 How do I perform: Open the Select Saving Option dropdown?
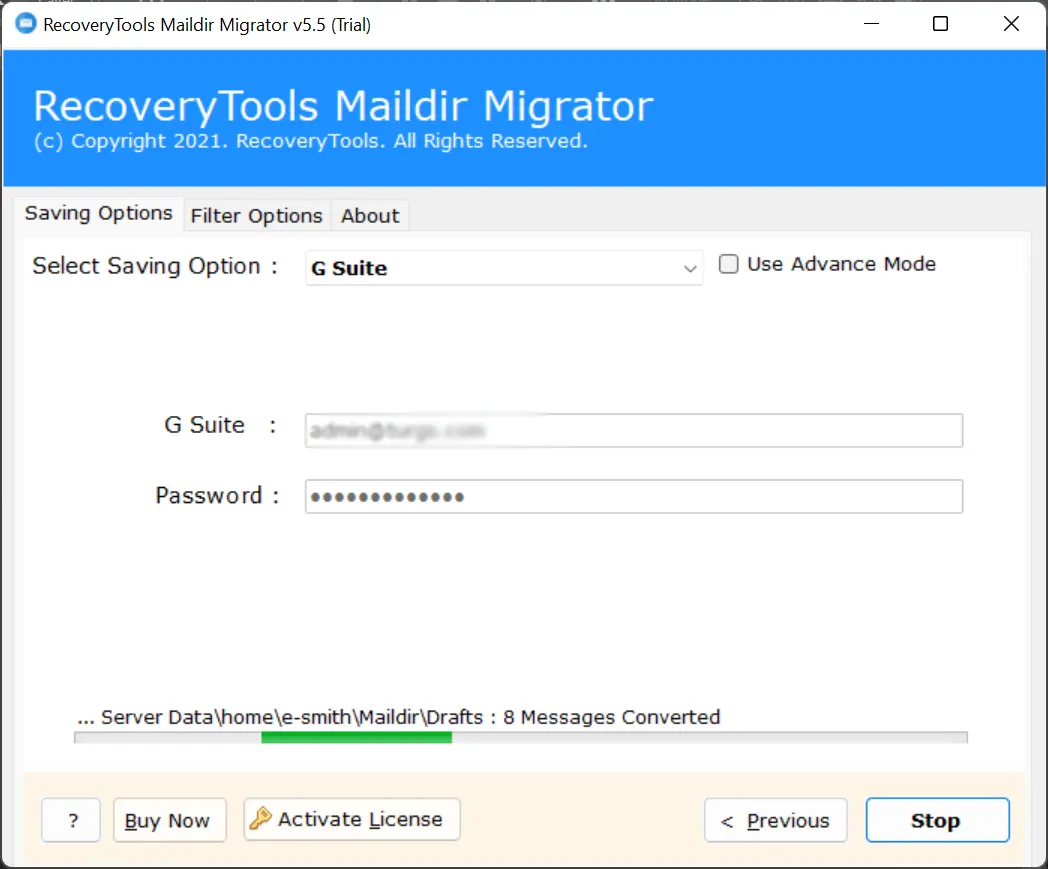(x=503, y=268)
